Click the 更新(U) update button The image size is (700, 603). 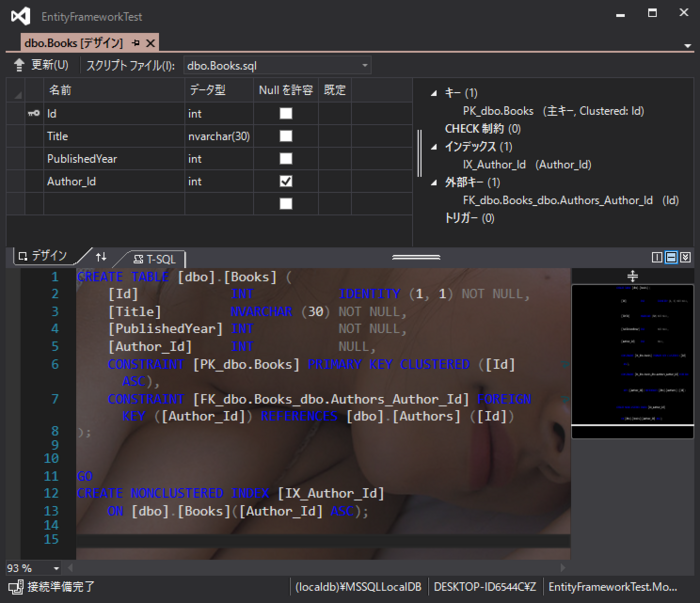(x=41, y=65)
